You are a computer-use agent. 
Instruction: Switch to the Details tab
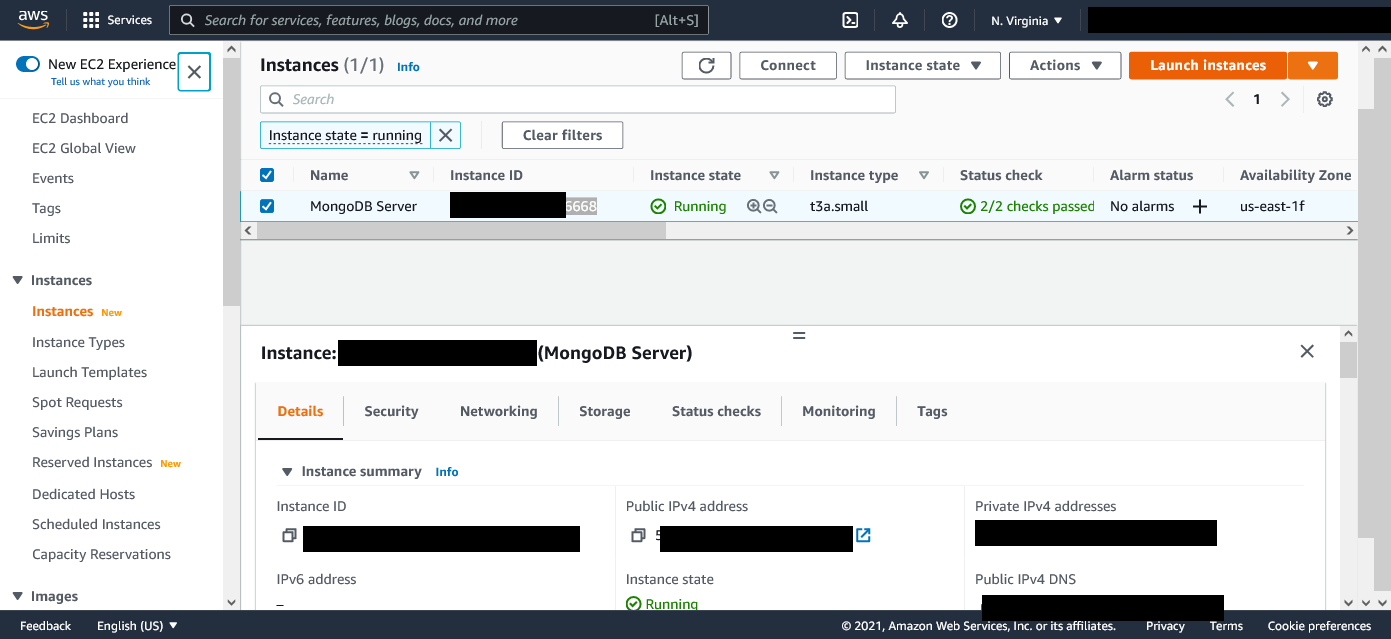click(x=300, y=411)
